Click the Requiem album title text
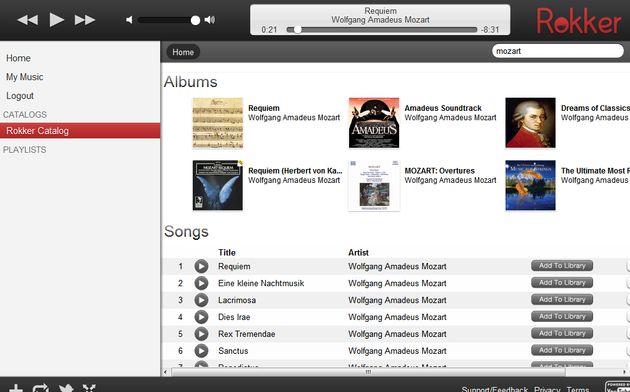This screenshot has width=630, height=392. (x=264, y=108)
